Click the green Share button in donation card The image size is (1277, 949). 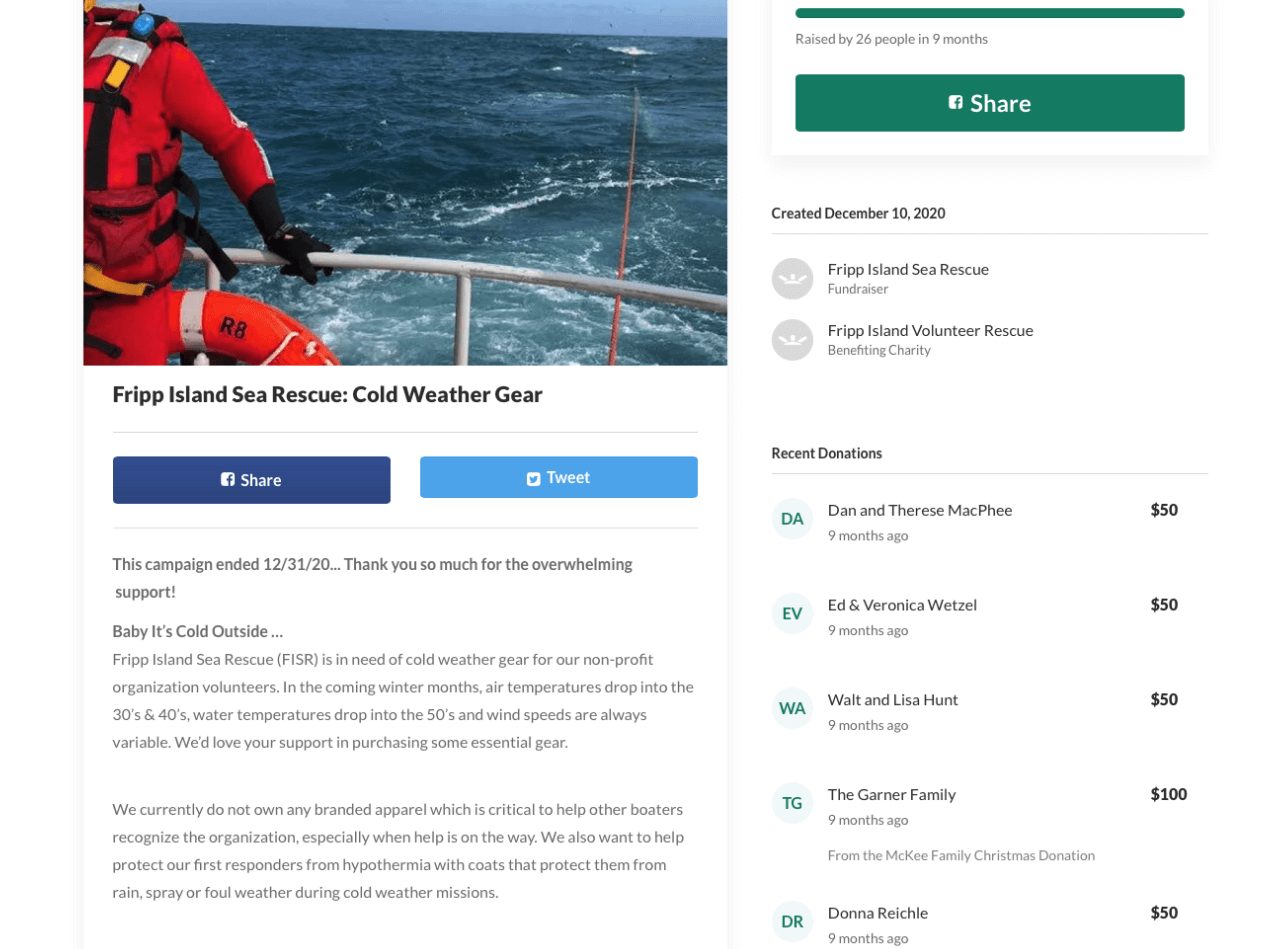989,103
